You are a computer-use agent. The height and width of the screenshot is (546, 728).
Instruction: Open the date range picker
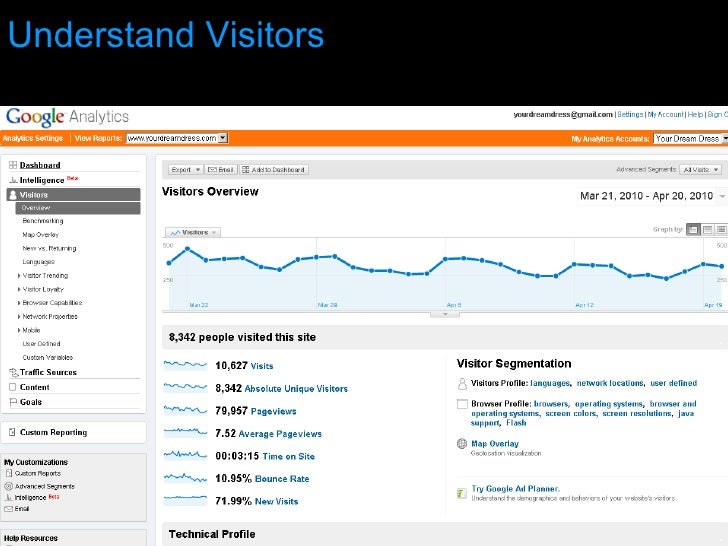(651, 196)
